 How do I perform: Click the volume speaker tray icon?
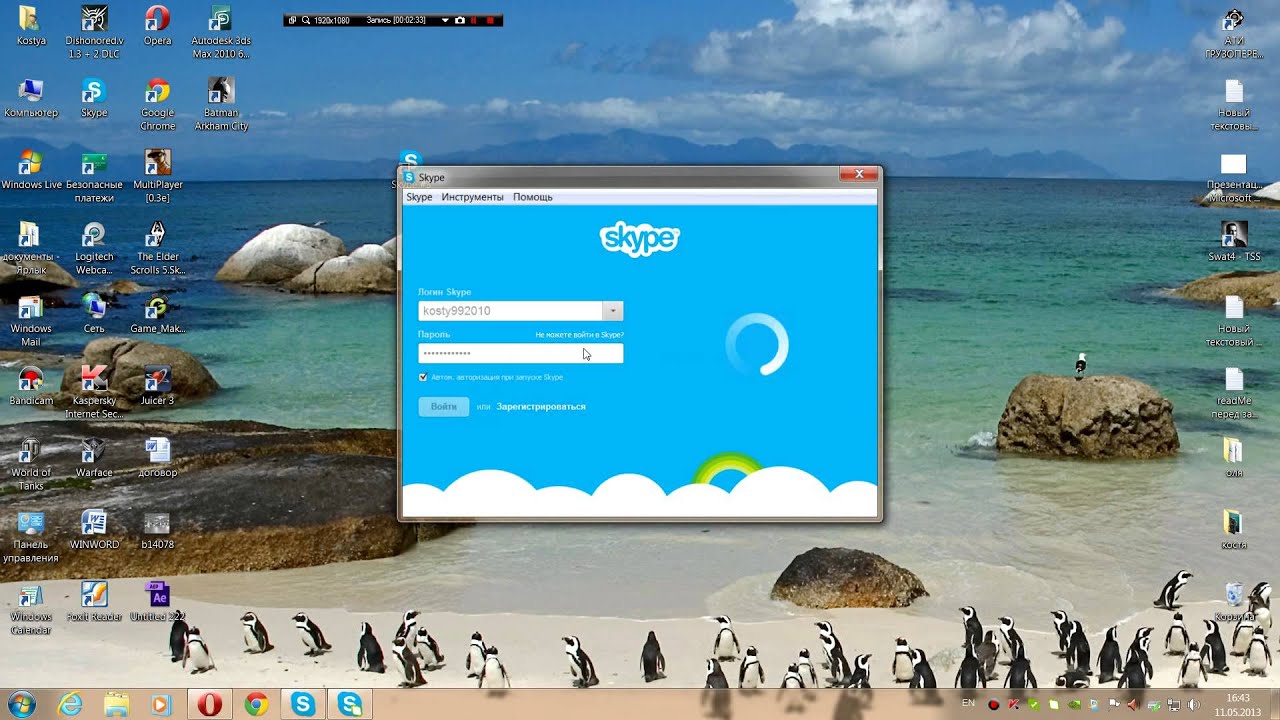pyautogui.click(x=1192, y=706)
